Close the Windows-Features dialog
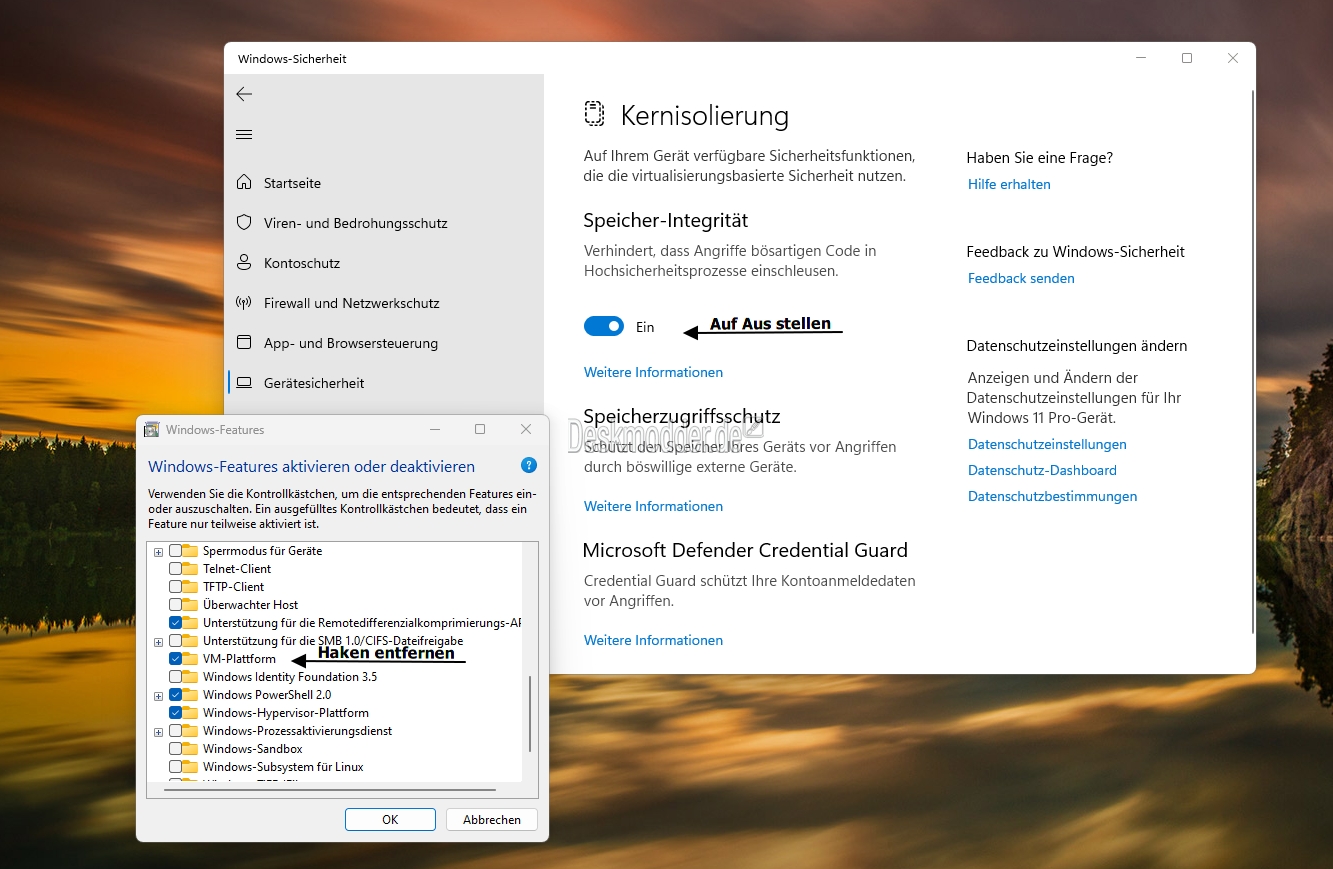This screenshot has width=1333, height=869. (x=526, y=429)
